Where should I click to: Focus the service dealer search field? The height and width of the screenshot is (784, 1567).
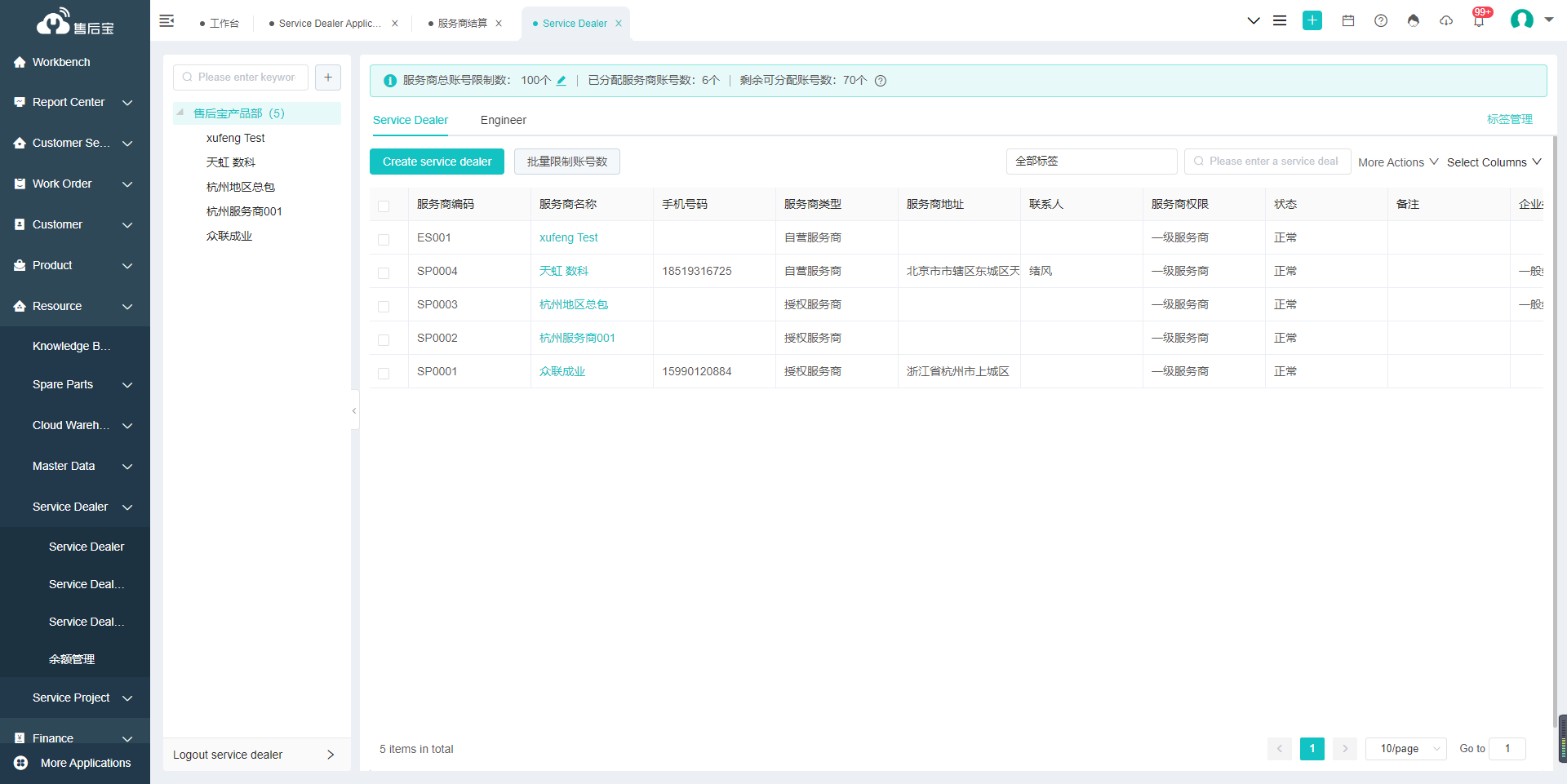click(1268, 162)
